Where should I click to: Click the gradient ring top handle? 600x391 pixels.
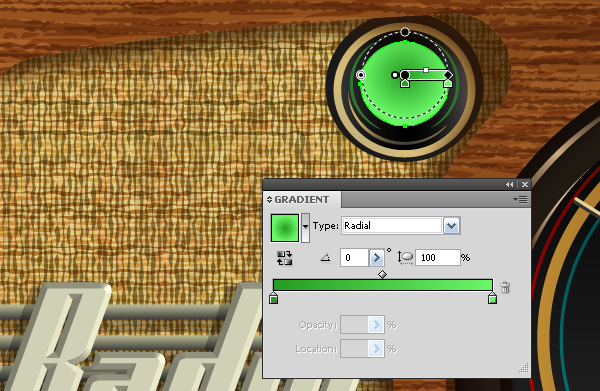point(405,32)
